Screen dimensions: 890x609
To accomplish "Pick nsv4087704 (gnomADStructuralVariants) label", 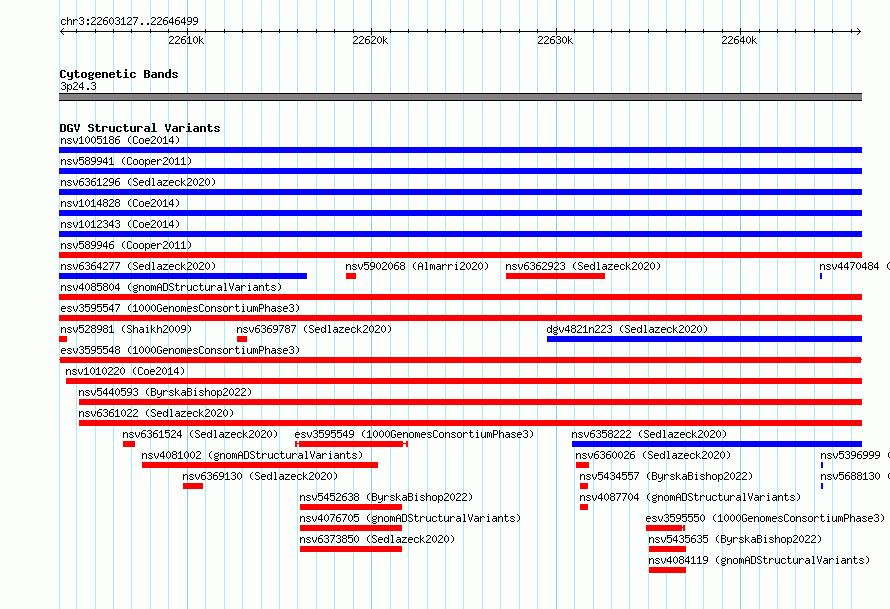I will [690, 497].
